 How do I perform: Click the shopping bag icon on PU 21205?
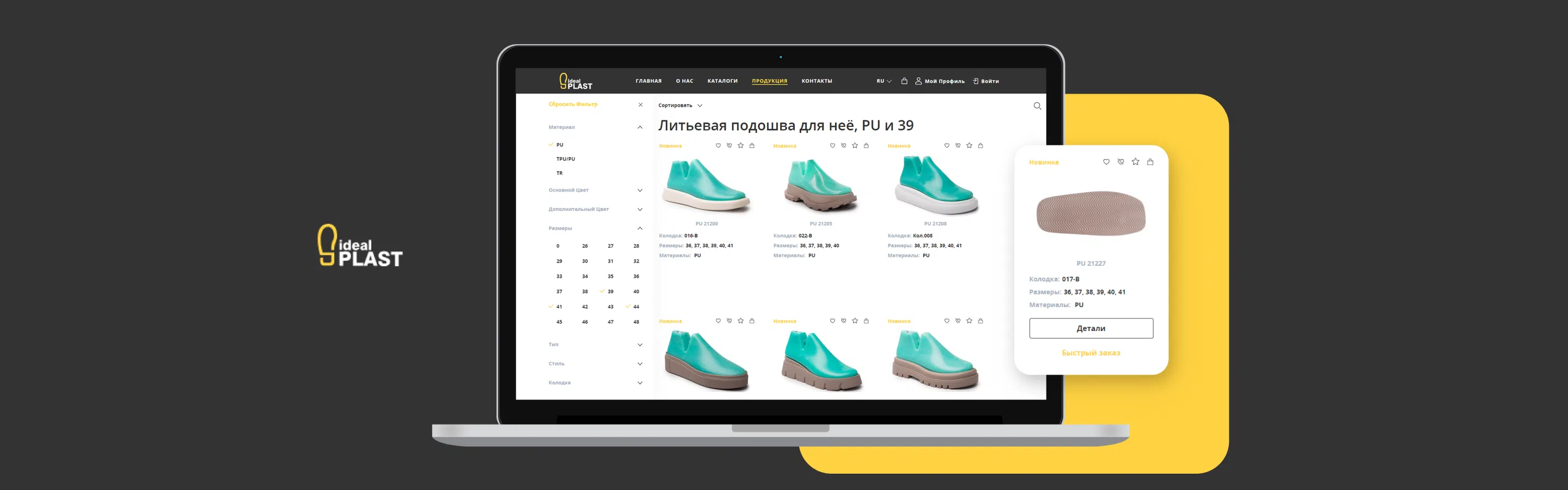point(866,145)
